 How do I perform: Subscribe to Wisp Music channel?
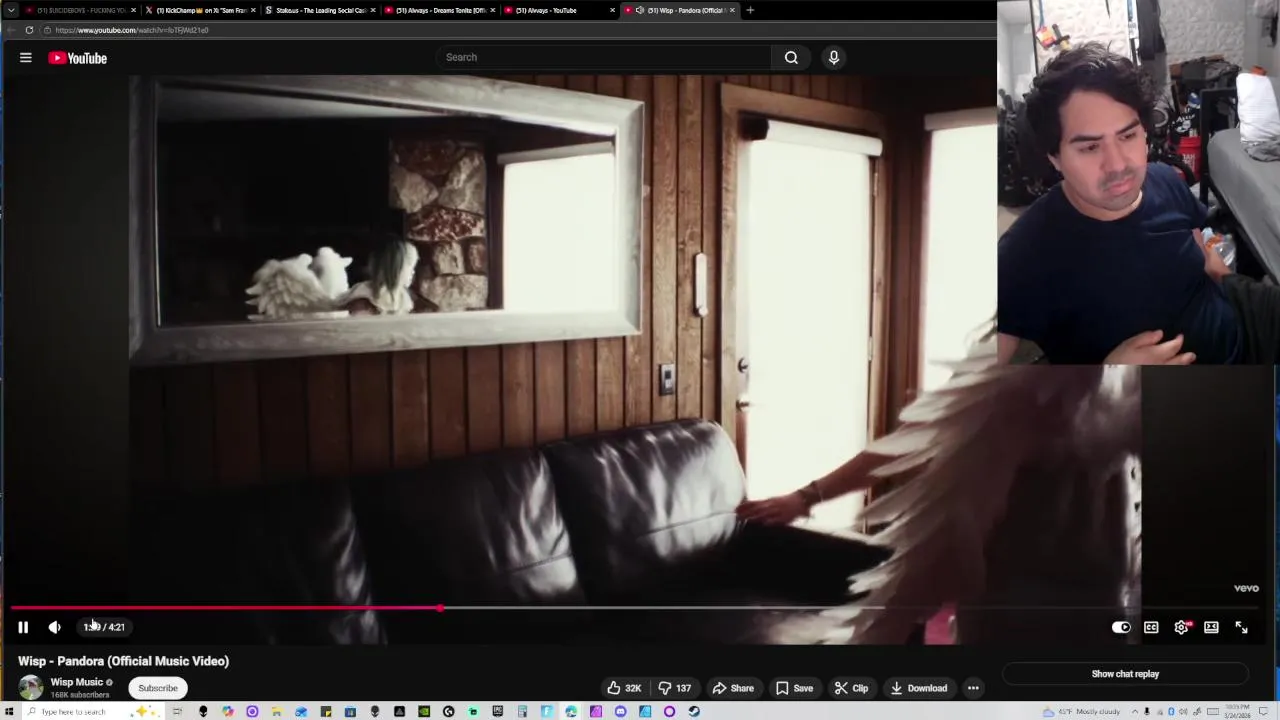[x=158, y=688]
